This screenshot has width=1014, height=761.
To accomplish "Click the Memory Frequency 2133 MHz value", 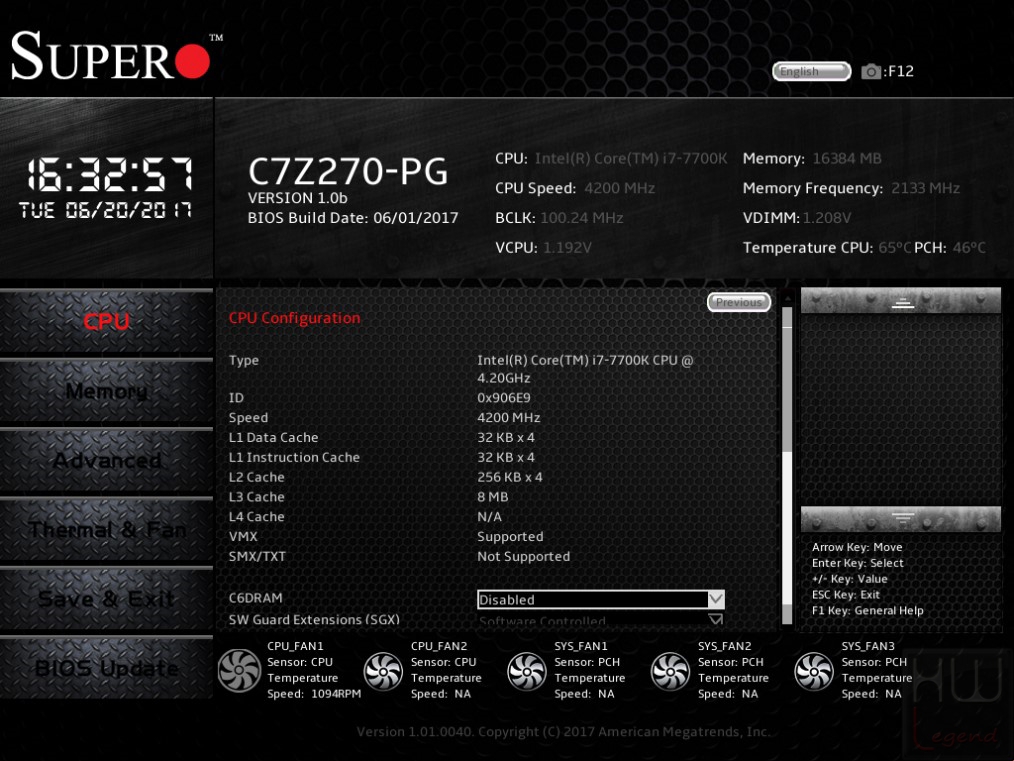I will tap(925, 188).
